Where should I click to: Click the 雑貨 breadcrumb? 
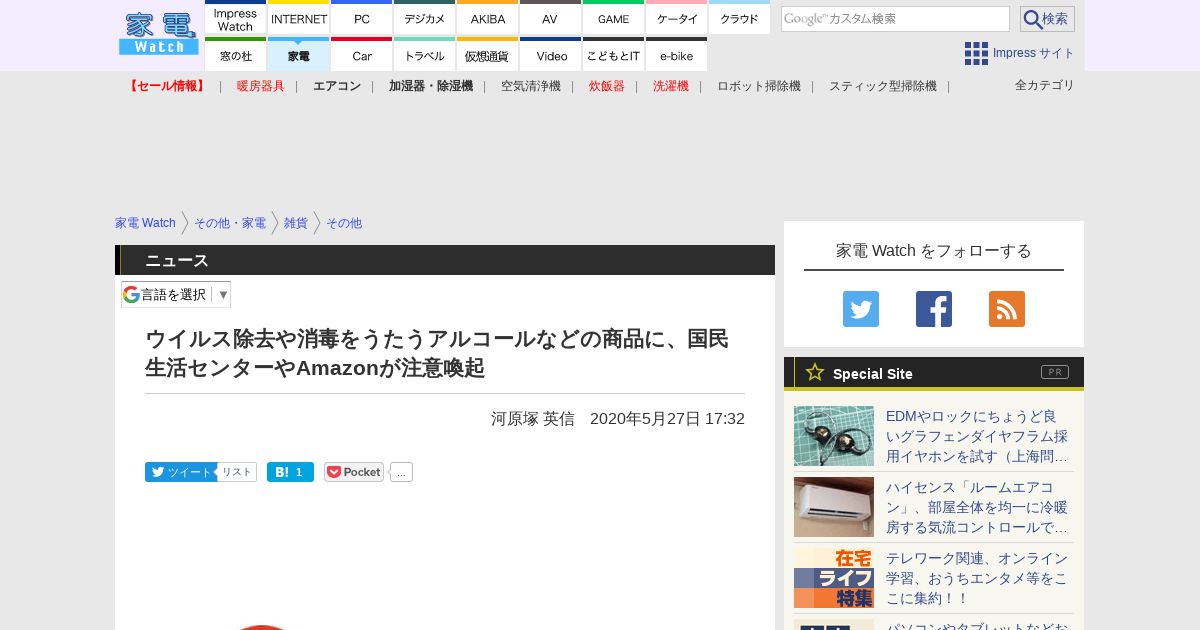click(x=296, y=223)
